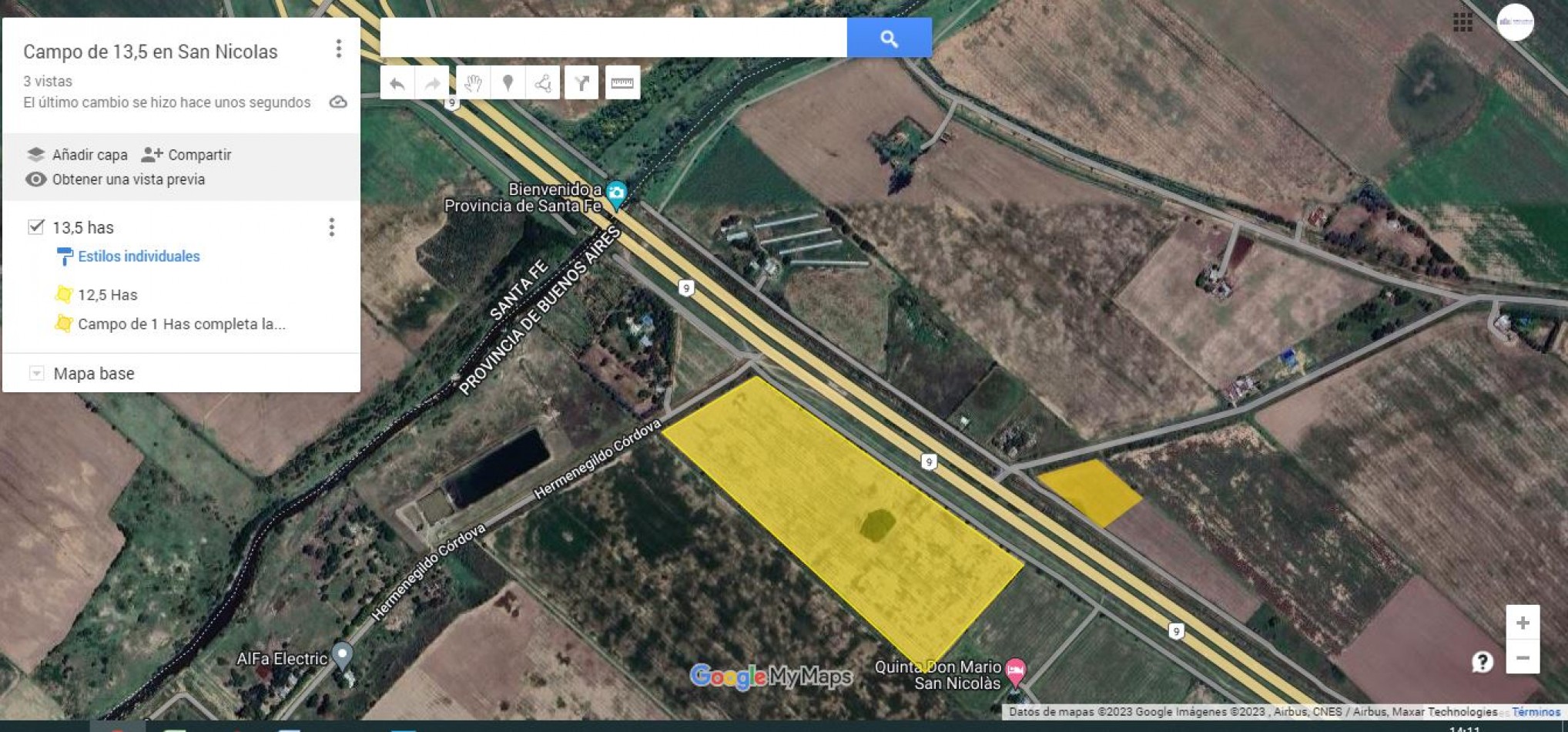Click the undo arrow icon
Screen dimensions: 1568x732
click(x=398, y=82)
